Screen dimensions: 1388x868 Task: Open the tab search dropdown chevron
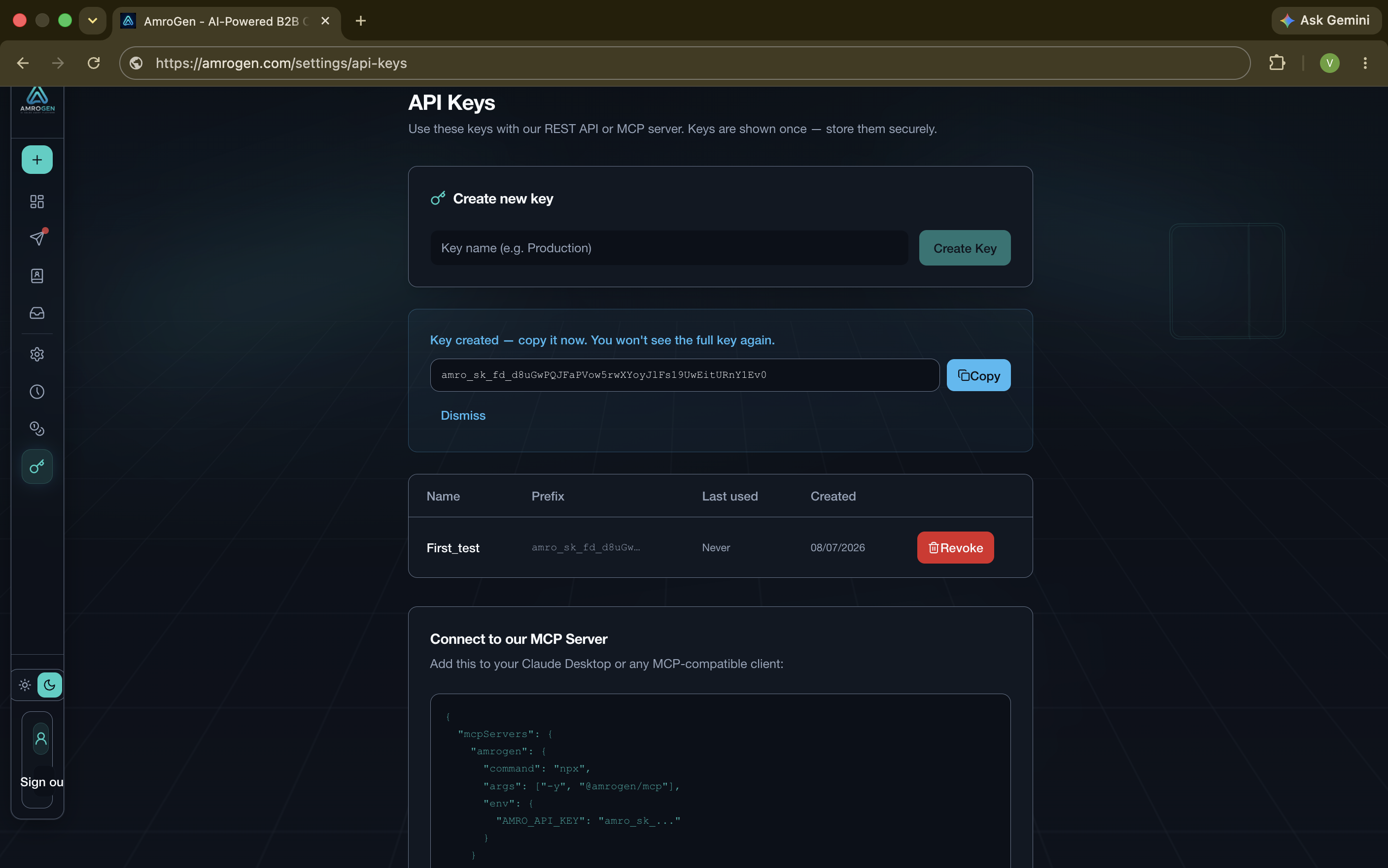[93, 21]
